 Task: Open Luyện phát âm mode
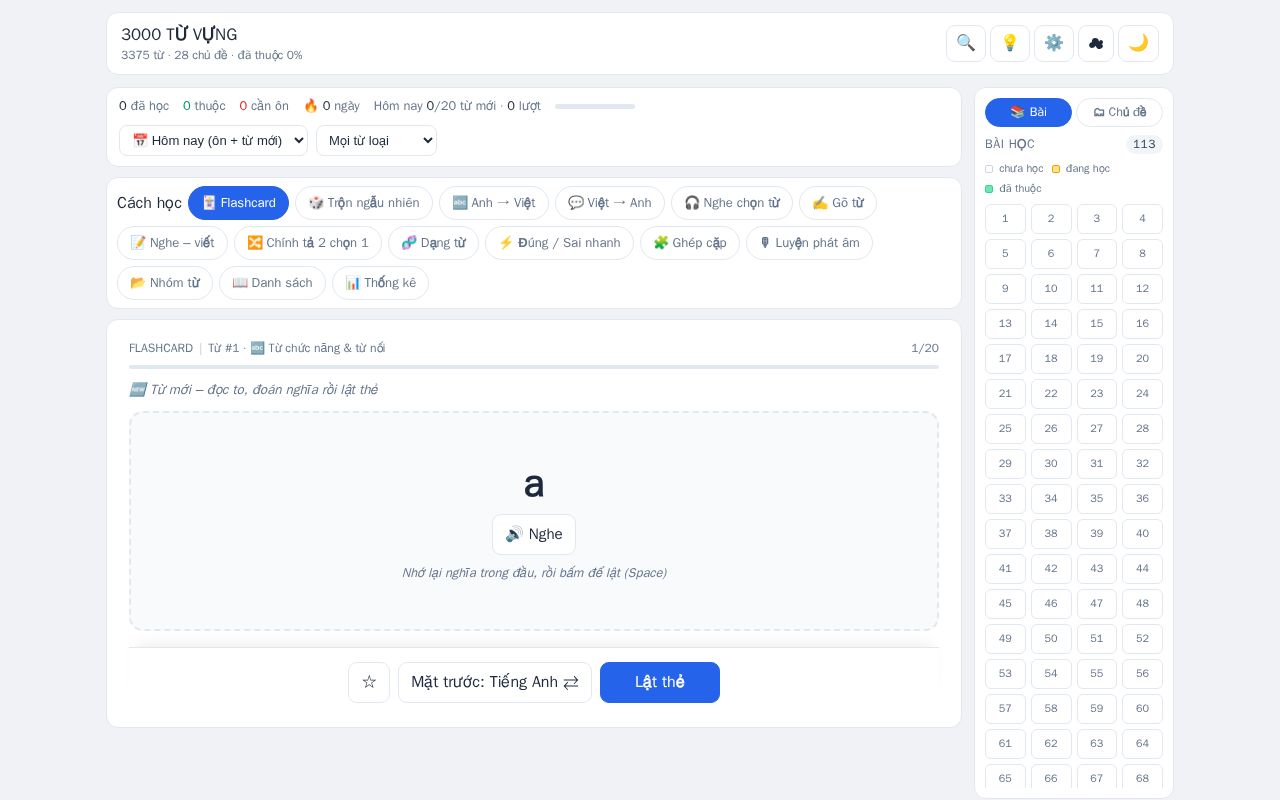[x=809, y=243]
